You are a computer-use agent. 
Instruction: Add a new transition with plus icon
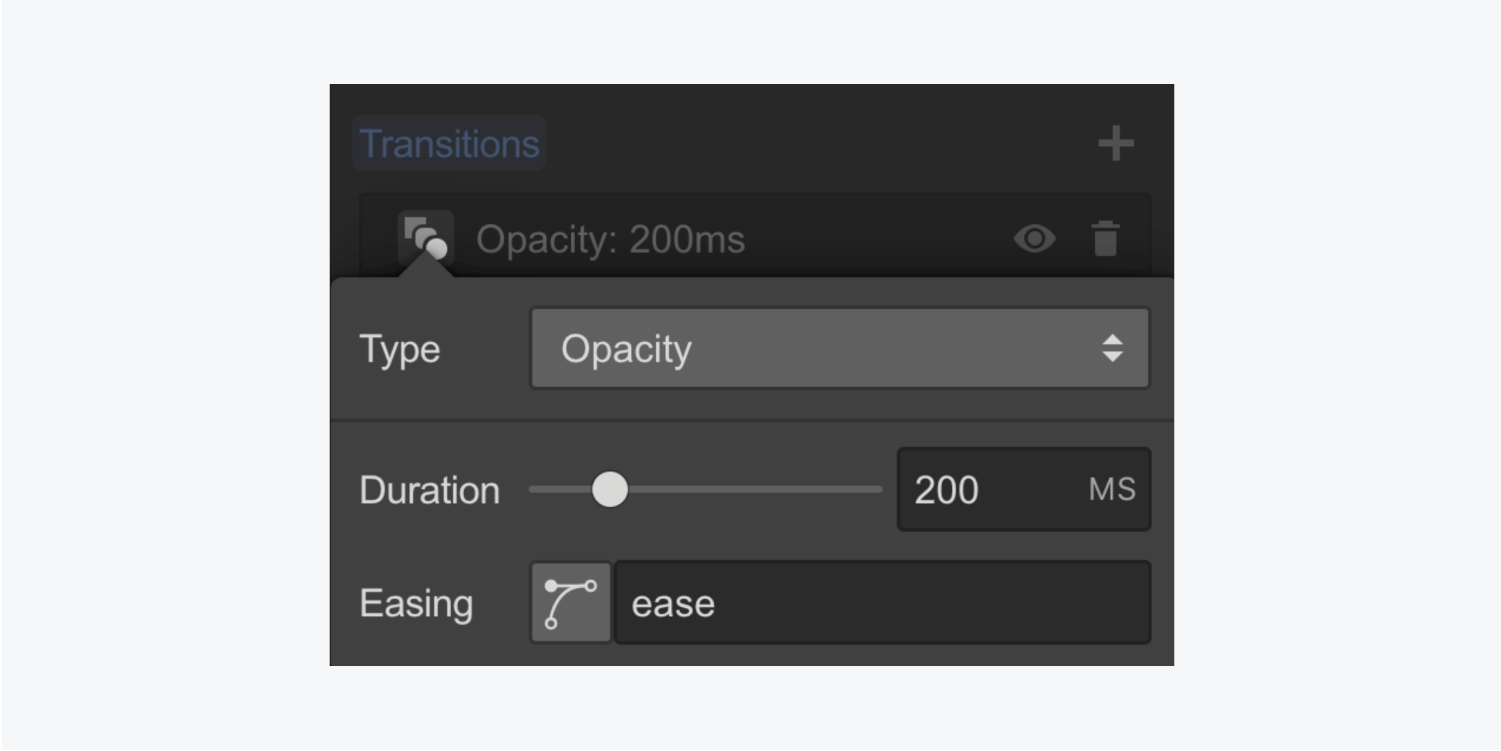pyautogui.click(x=1115, y=144)
